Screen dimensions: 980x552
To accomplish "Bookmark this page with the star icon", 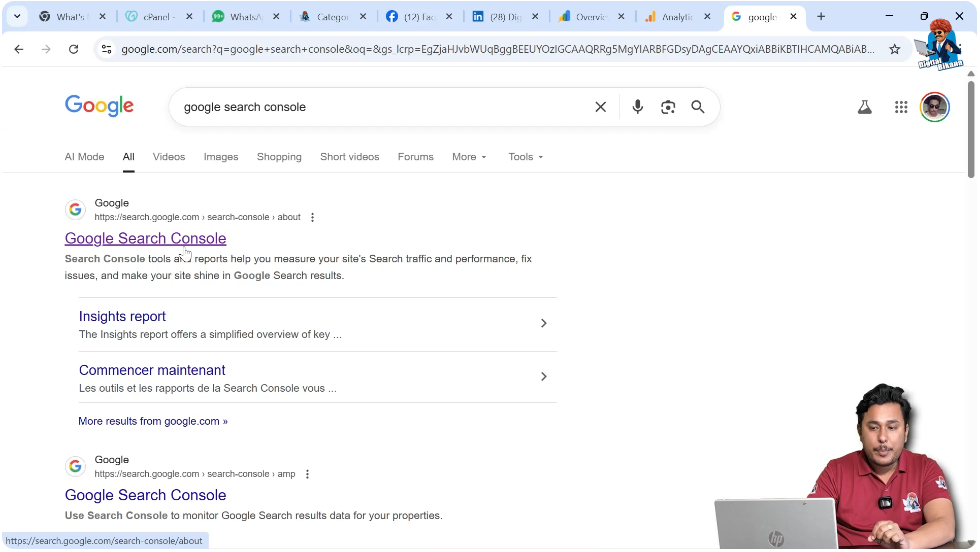I will (894, 49).
